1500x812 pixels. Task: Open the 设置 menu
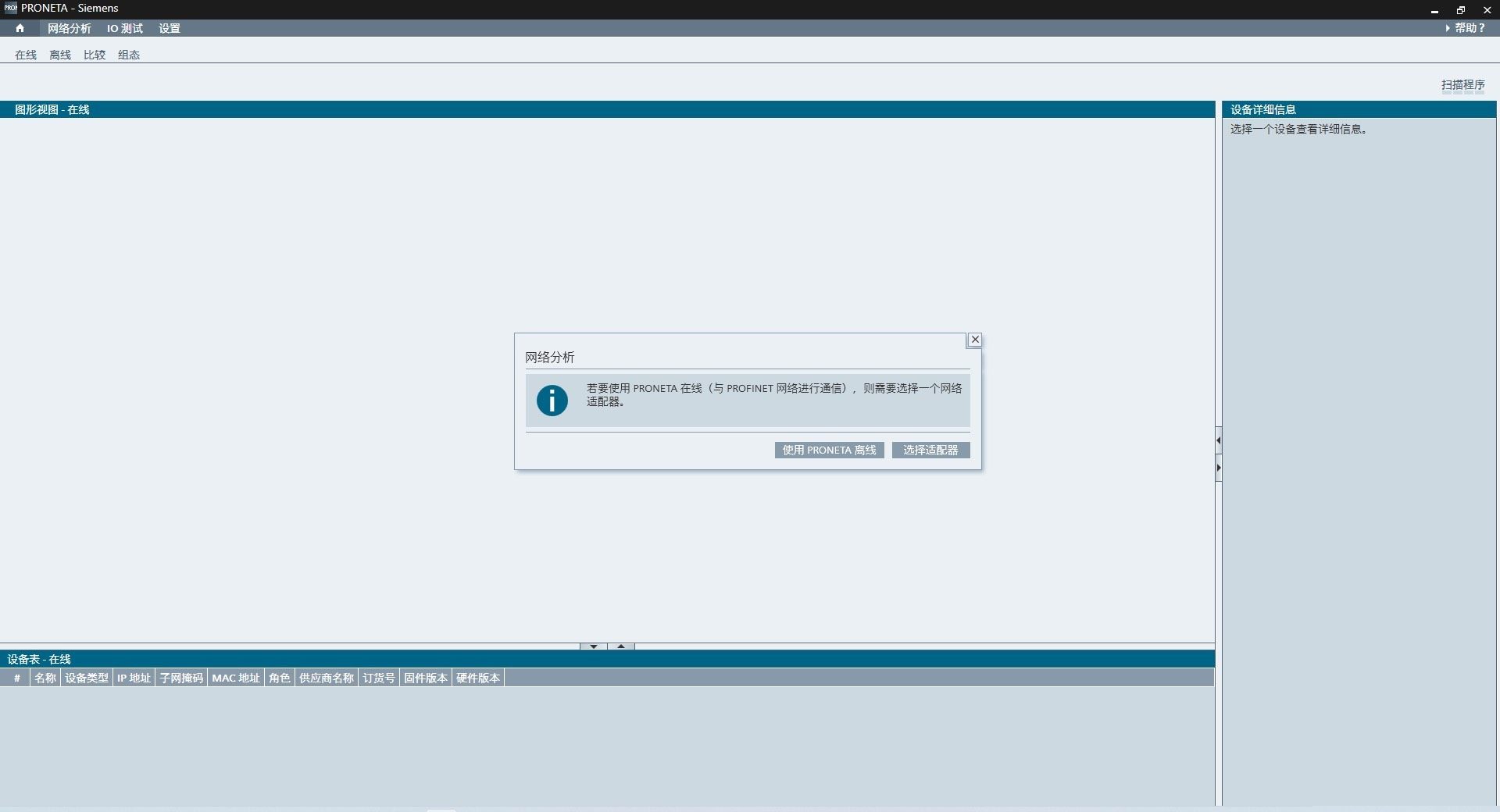(x=170, y=28)
